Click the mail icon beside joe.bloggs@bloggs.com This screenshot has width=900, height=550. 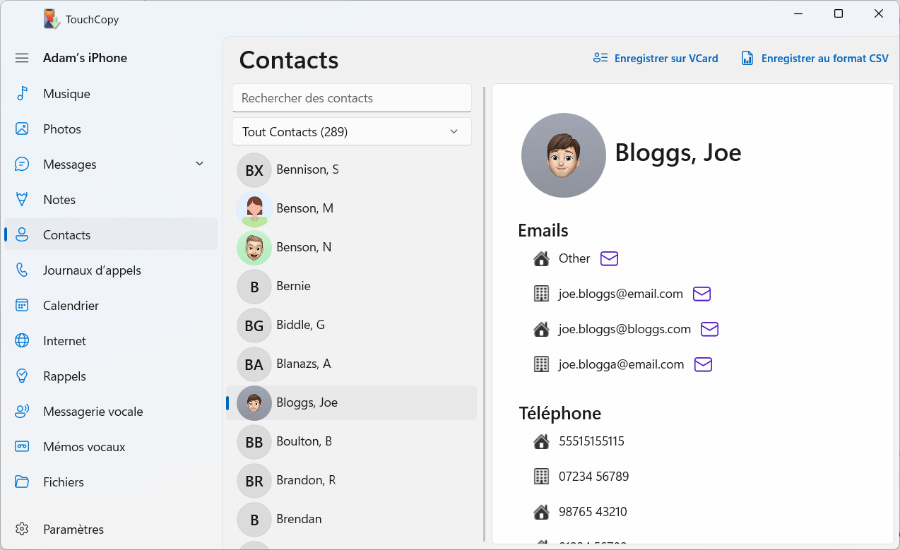tap(710, 329)
